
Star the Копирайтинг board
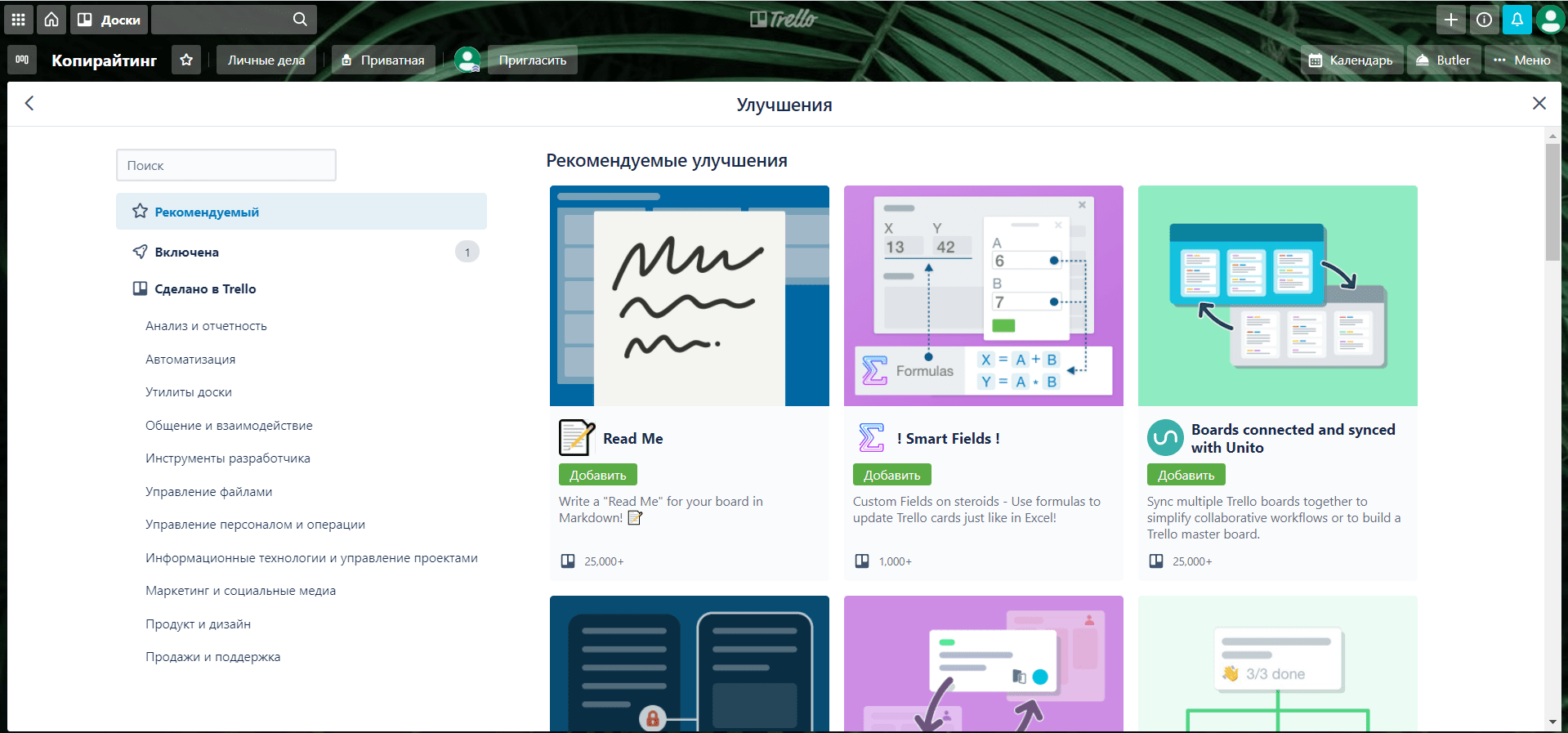pyautogui.click(x=186, y=60)
